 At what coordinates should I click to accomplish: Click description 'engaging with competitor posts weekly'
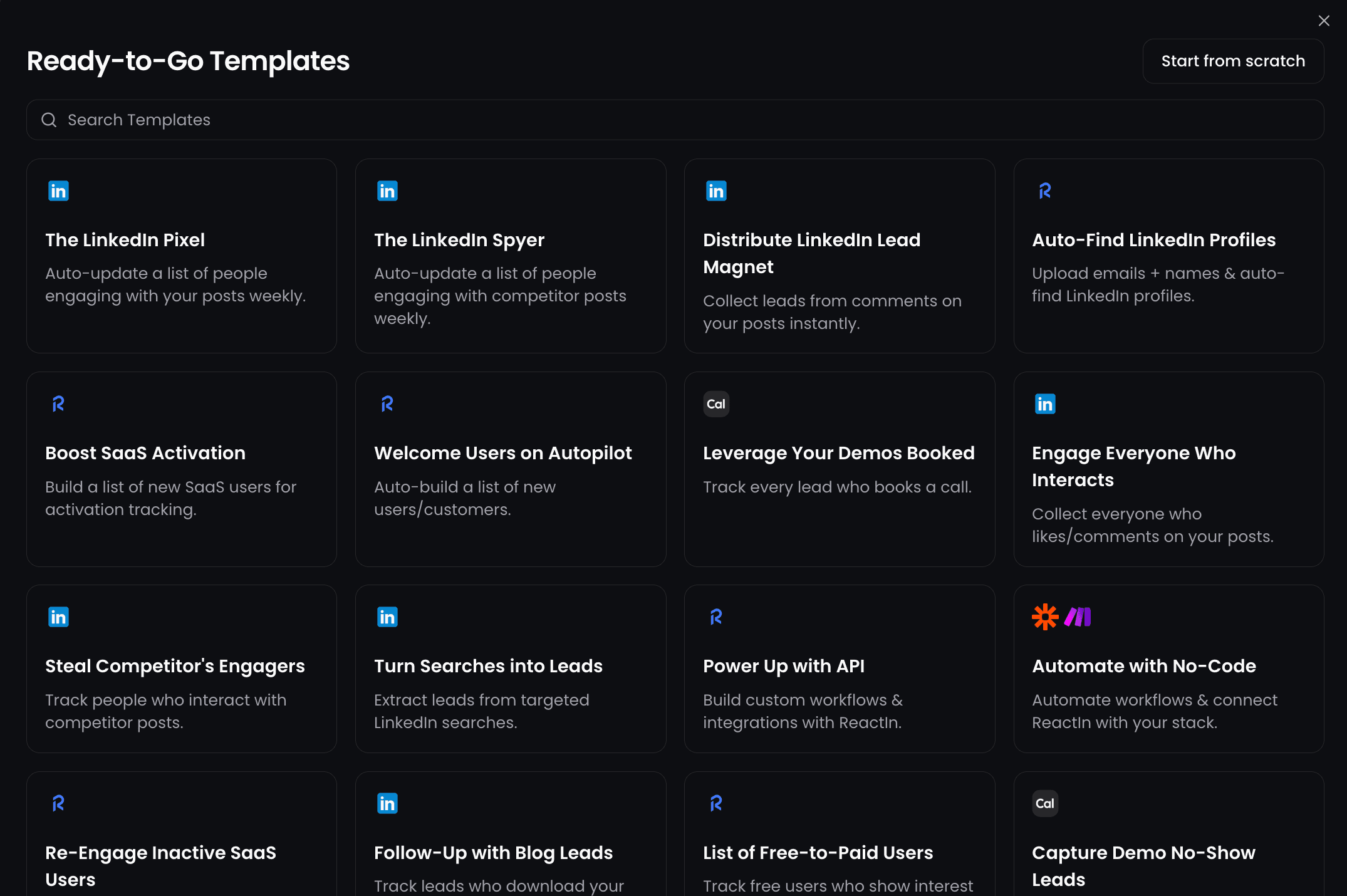[500, 296]
